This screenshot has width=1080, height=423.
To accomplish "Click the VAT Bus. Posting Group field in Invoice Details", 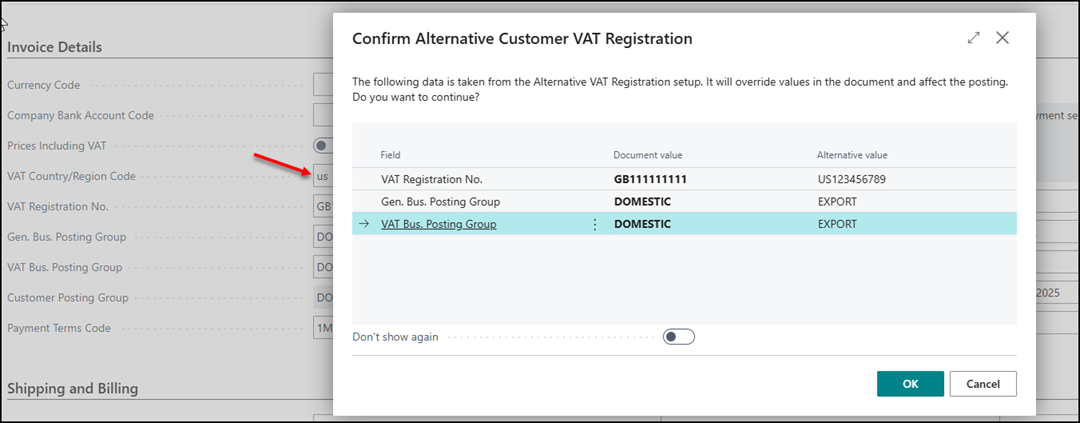I will click(323, 267).
